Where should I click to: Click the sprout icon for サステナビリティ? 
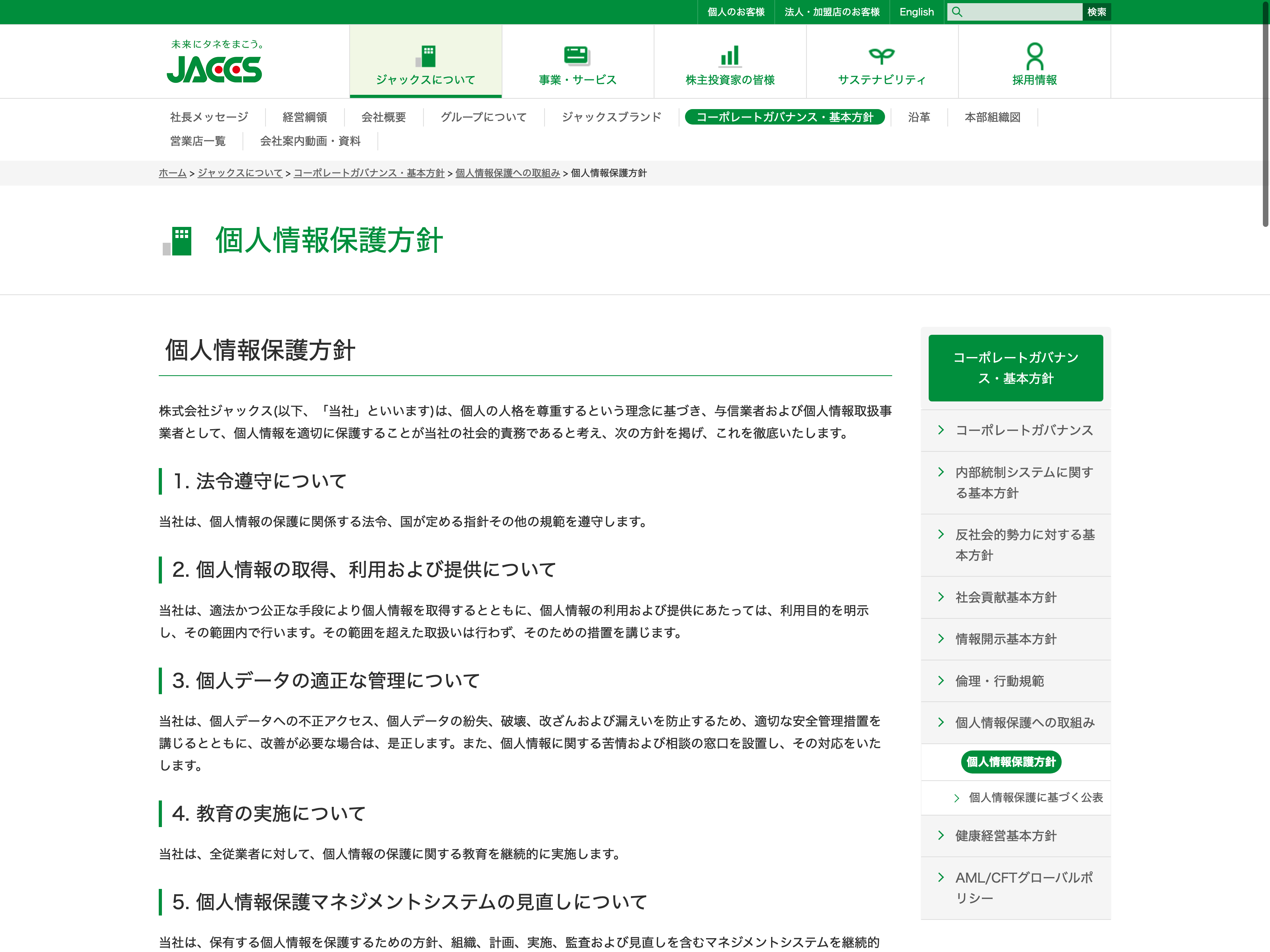881,56
